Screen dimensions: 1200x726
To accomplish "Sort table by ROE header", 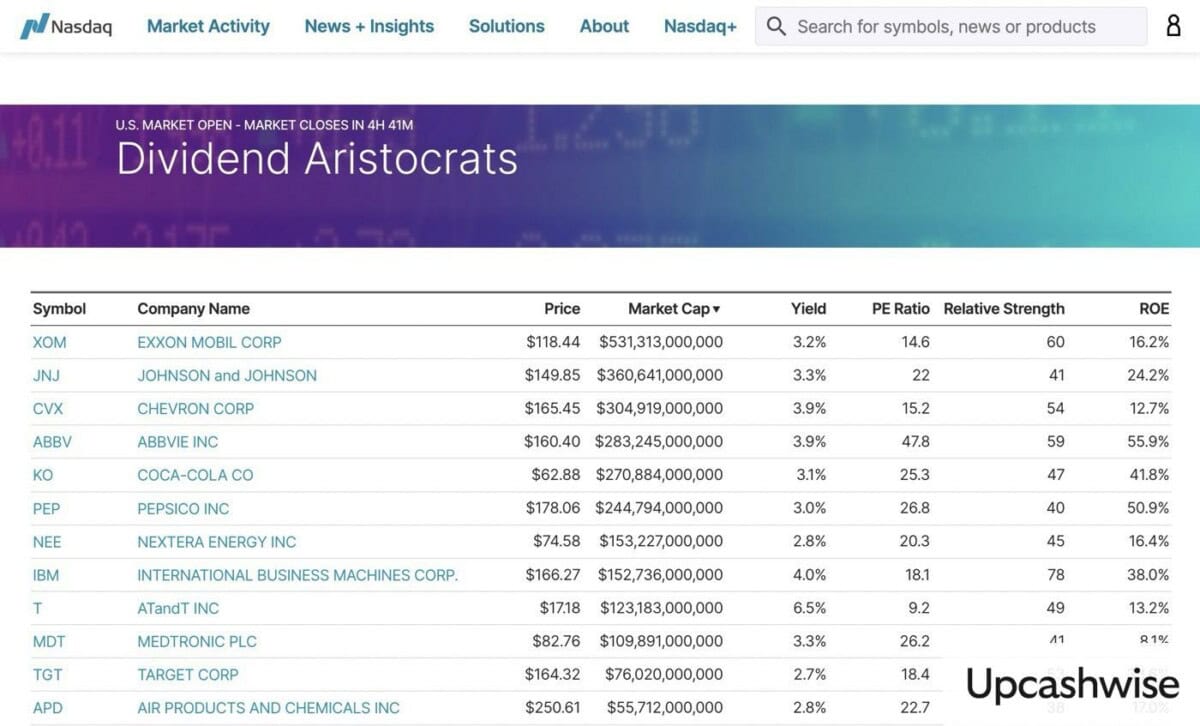I will tap(1154, 309).
